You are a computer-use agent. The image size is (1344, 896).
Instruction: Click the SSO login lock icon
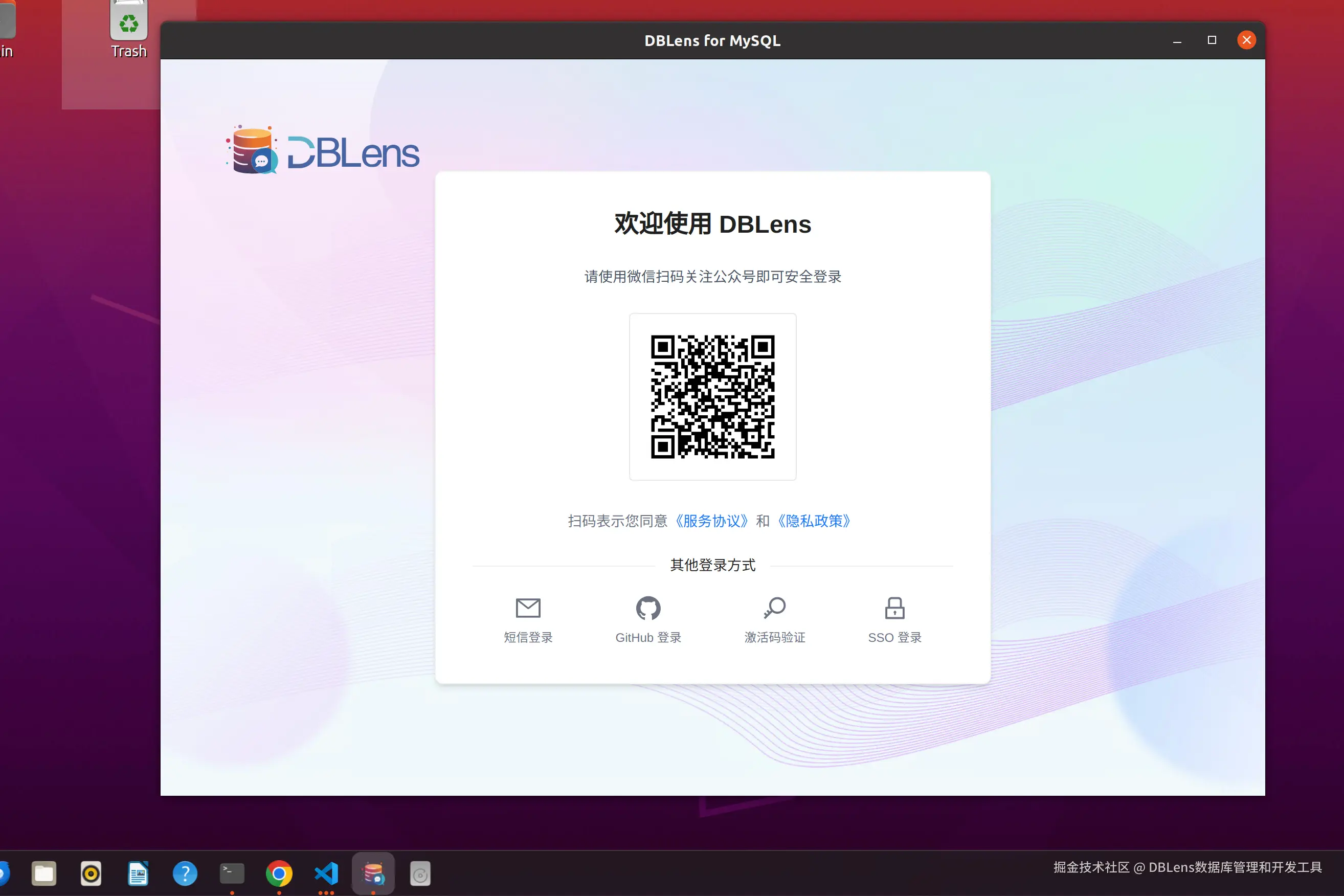(894, 608)
